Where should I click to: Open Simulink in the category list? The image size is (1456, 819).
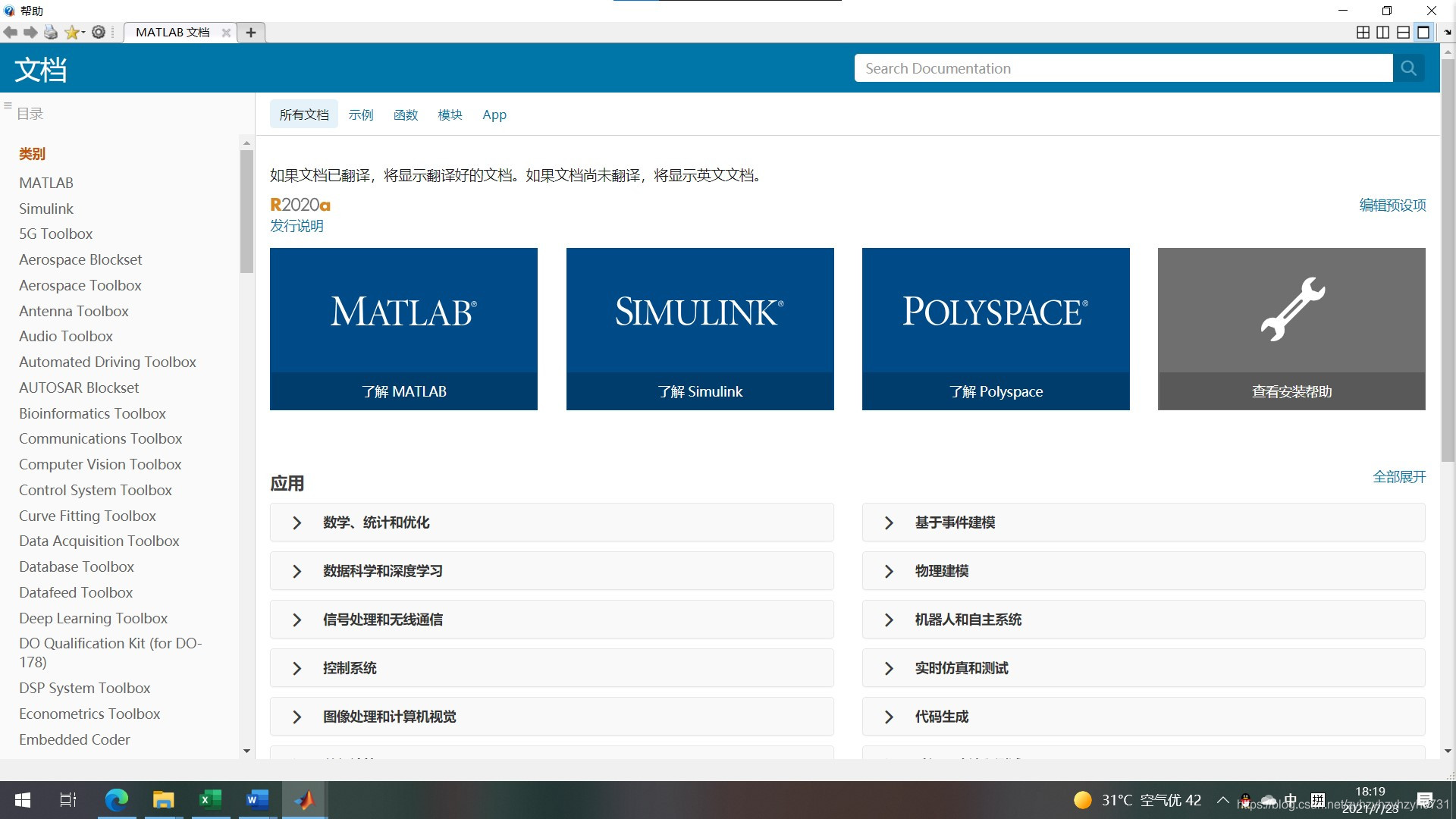pos(46,209)
